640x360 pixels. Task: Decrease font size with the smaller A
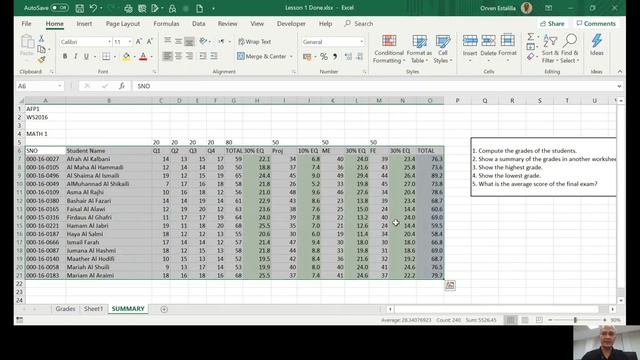coord(149,41)
